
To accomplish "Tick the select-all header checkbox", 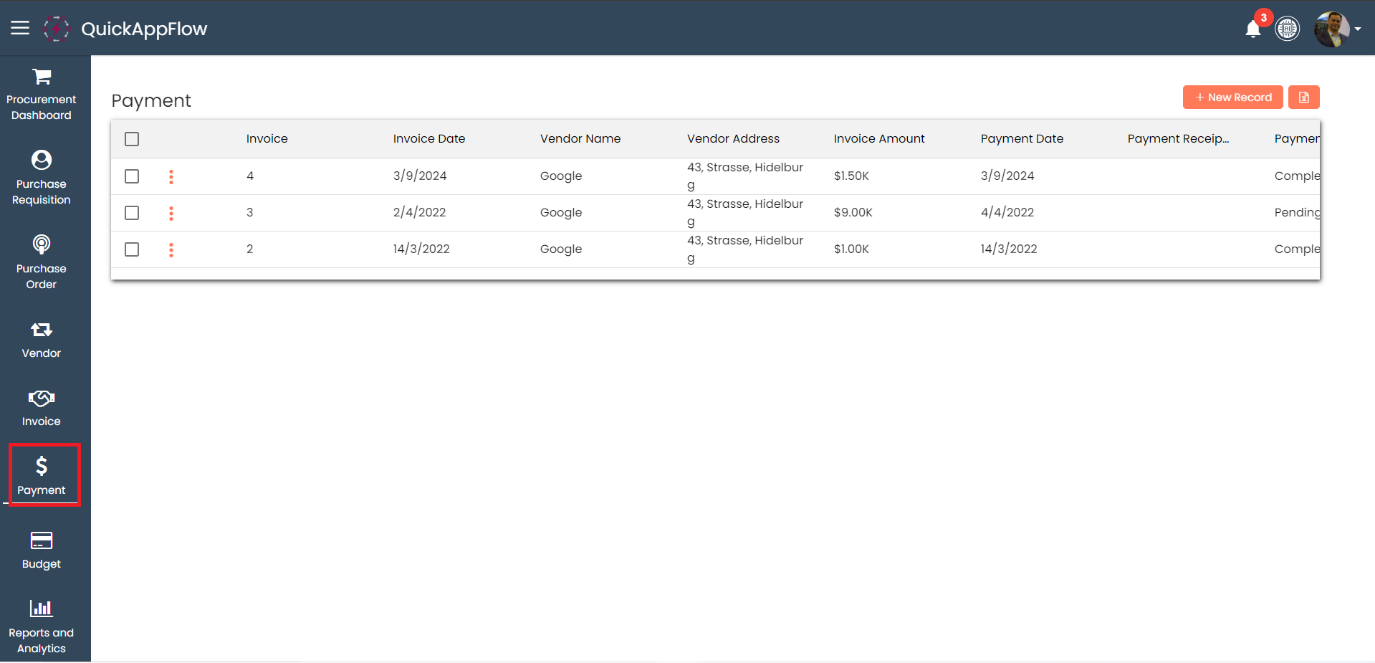I will click(x=132, y=139).
